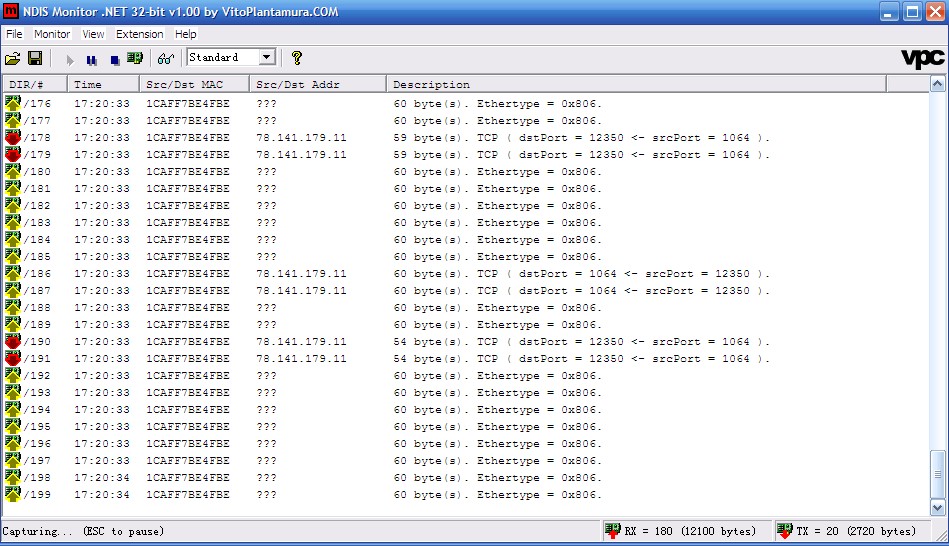This screenshot has height=546, width=949.
Task: Click the vertical scrollbar thumb
Action: point(938,474)
